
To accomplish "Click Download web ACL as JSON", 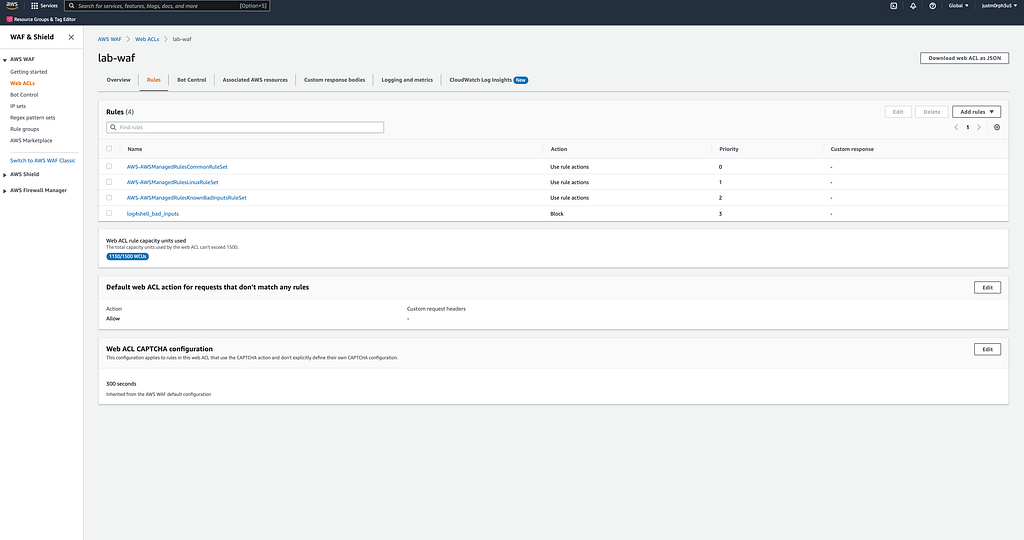I will pos(965,58).
